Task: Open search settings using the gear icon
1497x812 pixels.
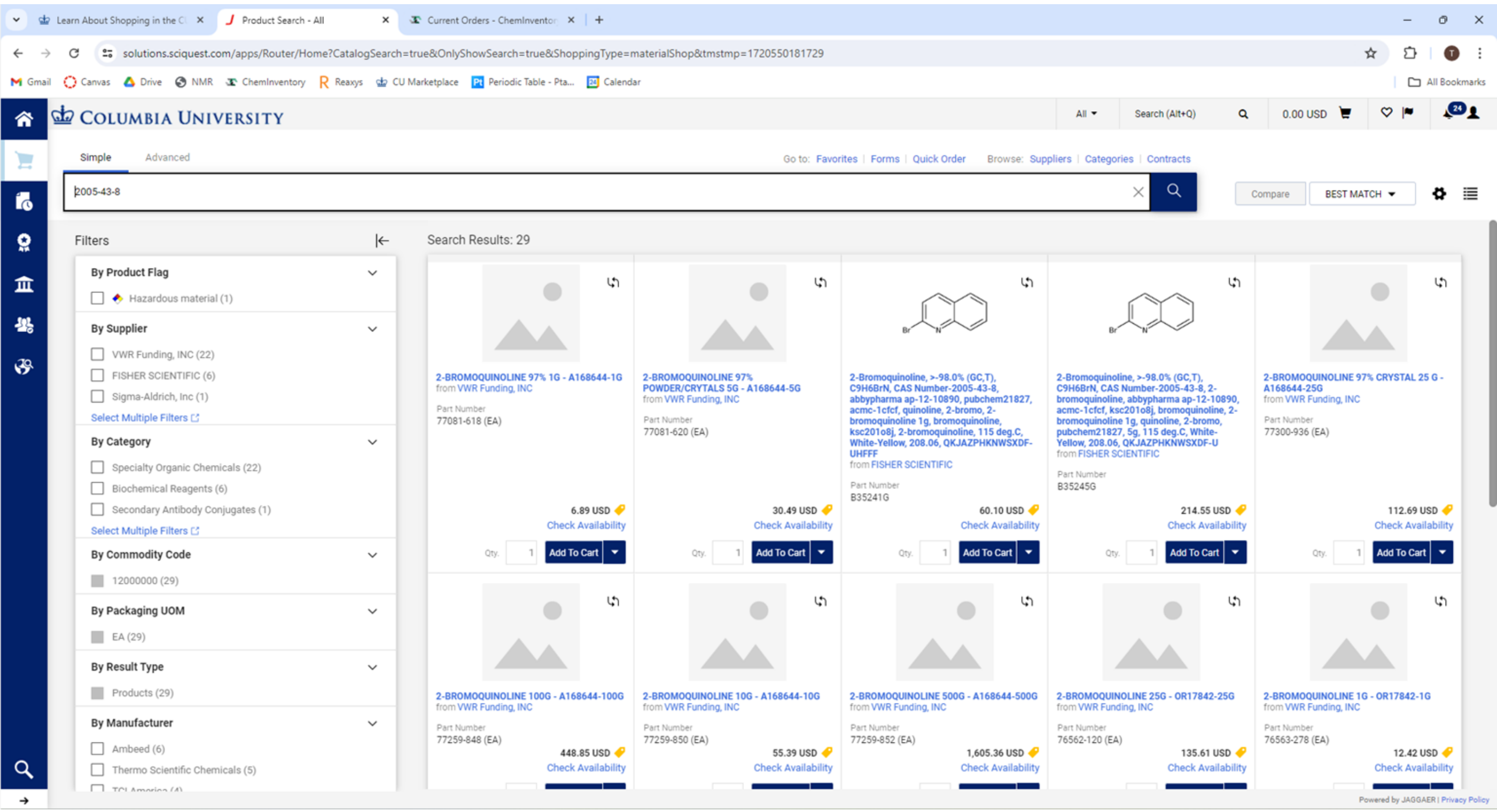Action: (1439, 193)
